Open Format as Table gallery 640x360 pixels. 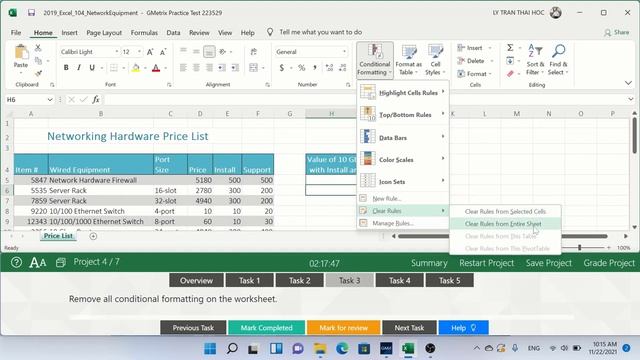coord(408,60)
